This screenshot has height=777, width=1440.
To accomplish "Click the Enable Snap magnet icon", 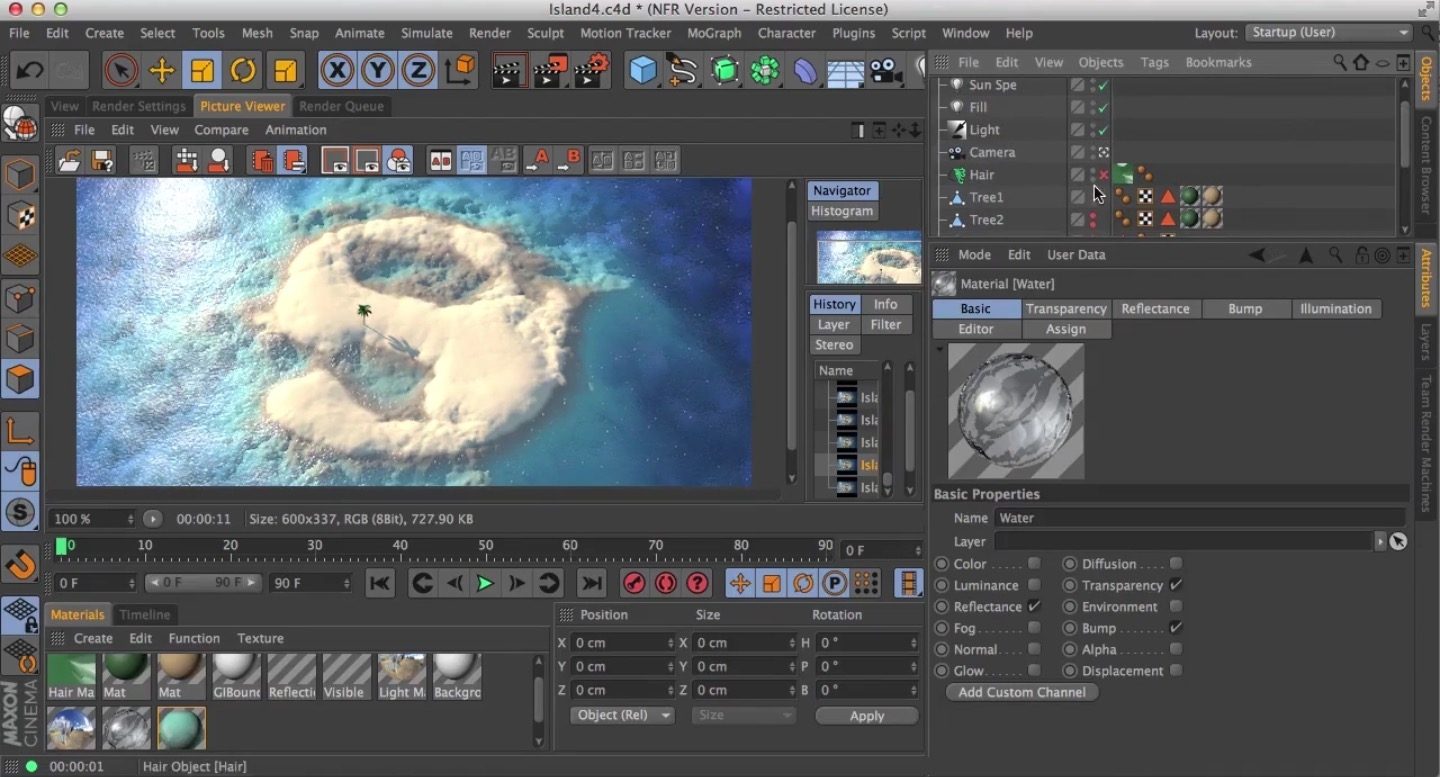I will click(21, 565).
